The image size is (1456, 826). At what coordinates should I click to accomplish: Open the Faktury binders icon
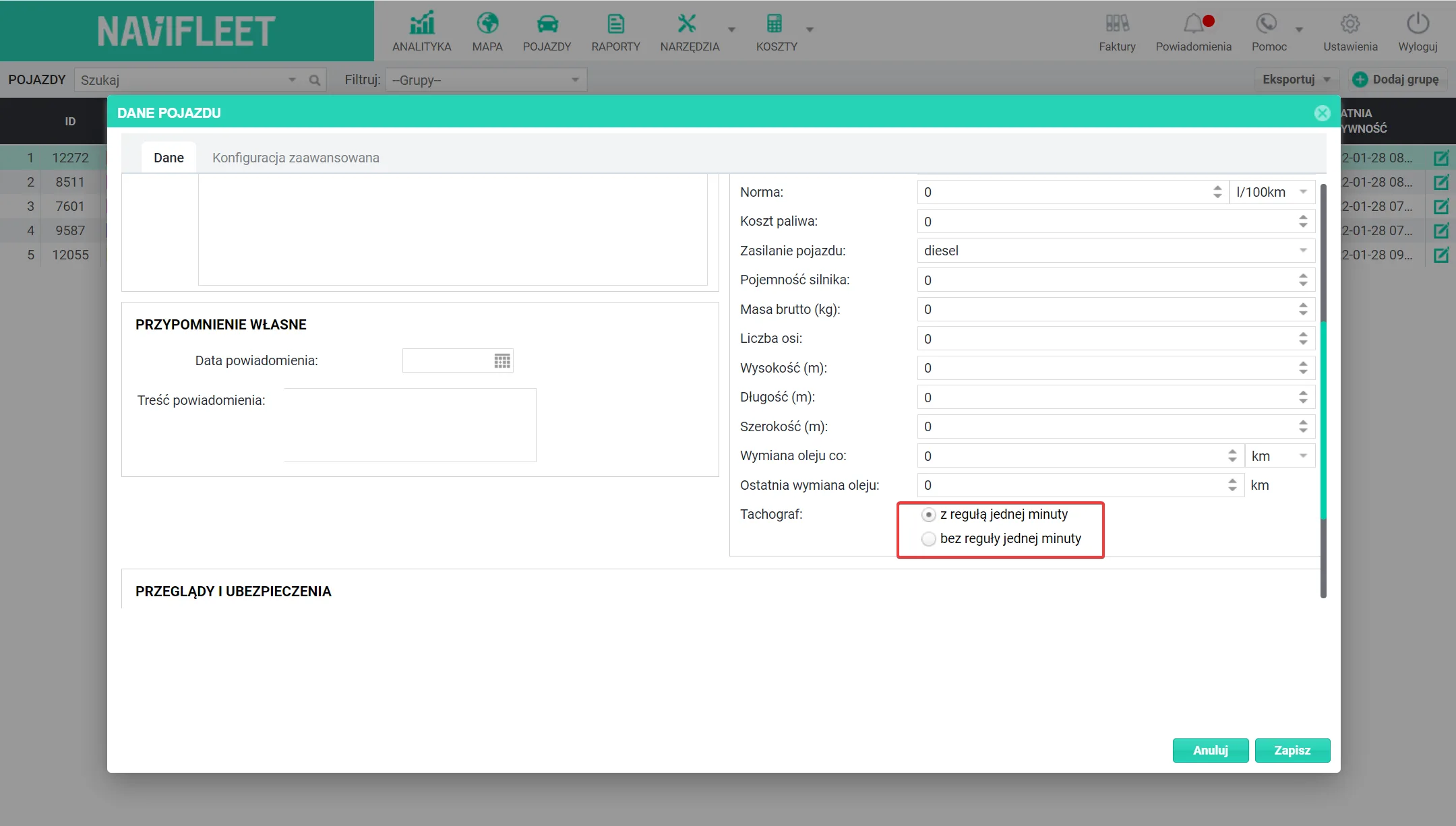(1117, 24)
